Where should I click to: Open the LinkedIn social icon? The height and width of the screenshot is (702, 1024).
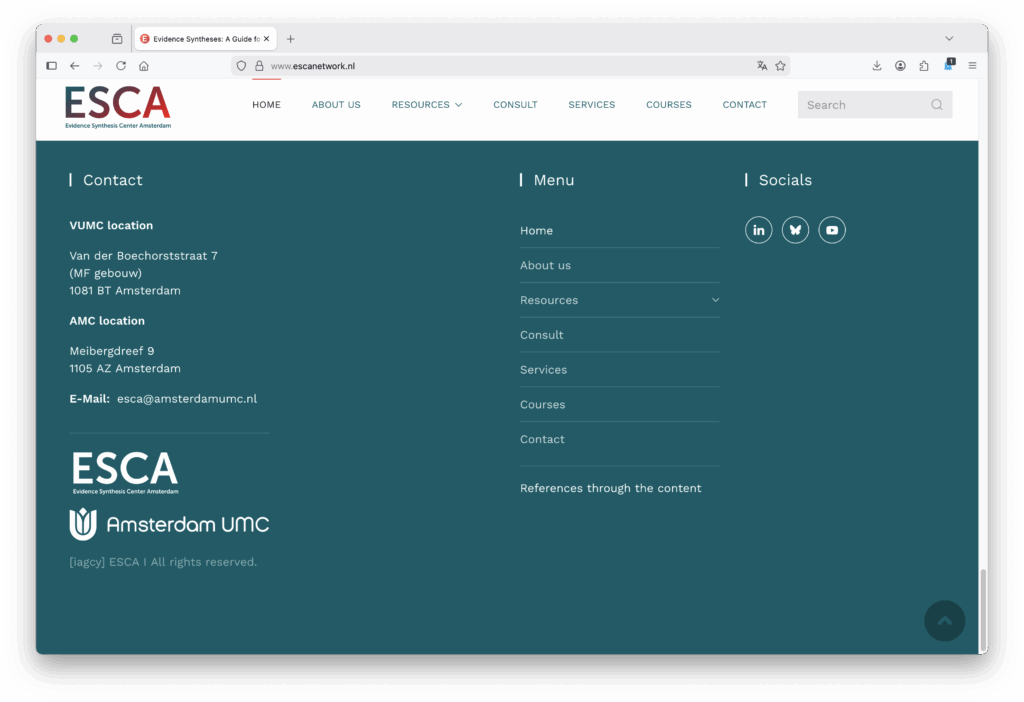pos(758,230)
